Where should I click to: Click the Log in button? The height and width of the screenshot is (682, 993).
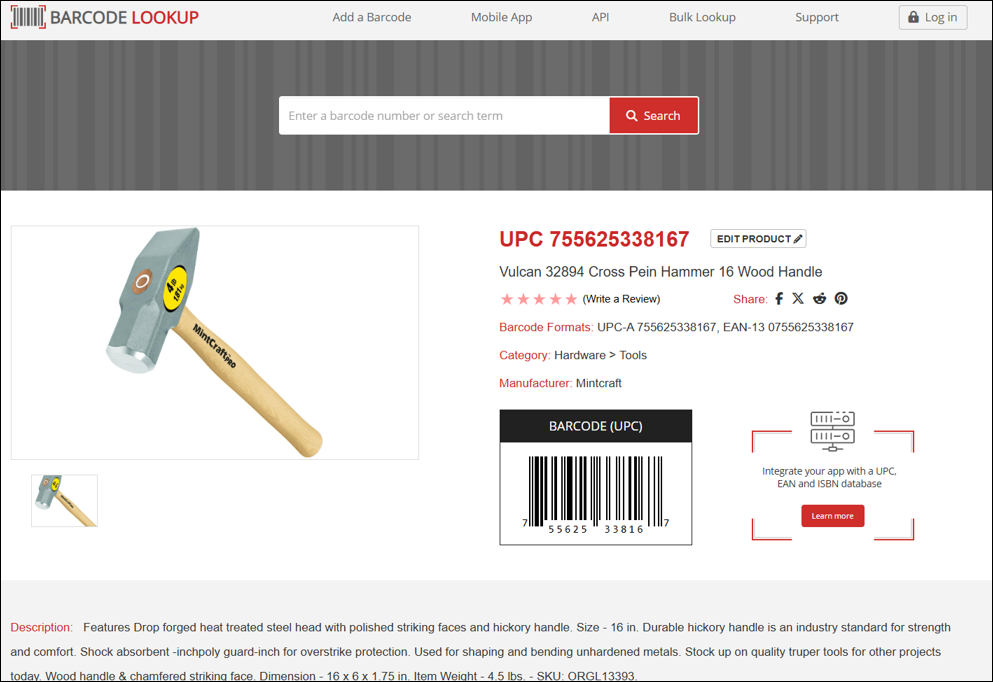(933, 17)
